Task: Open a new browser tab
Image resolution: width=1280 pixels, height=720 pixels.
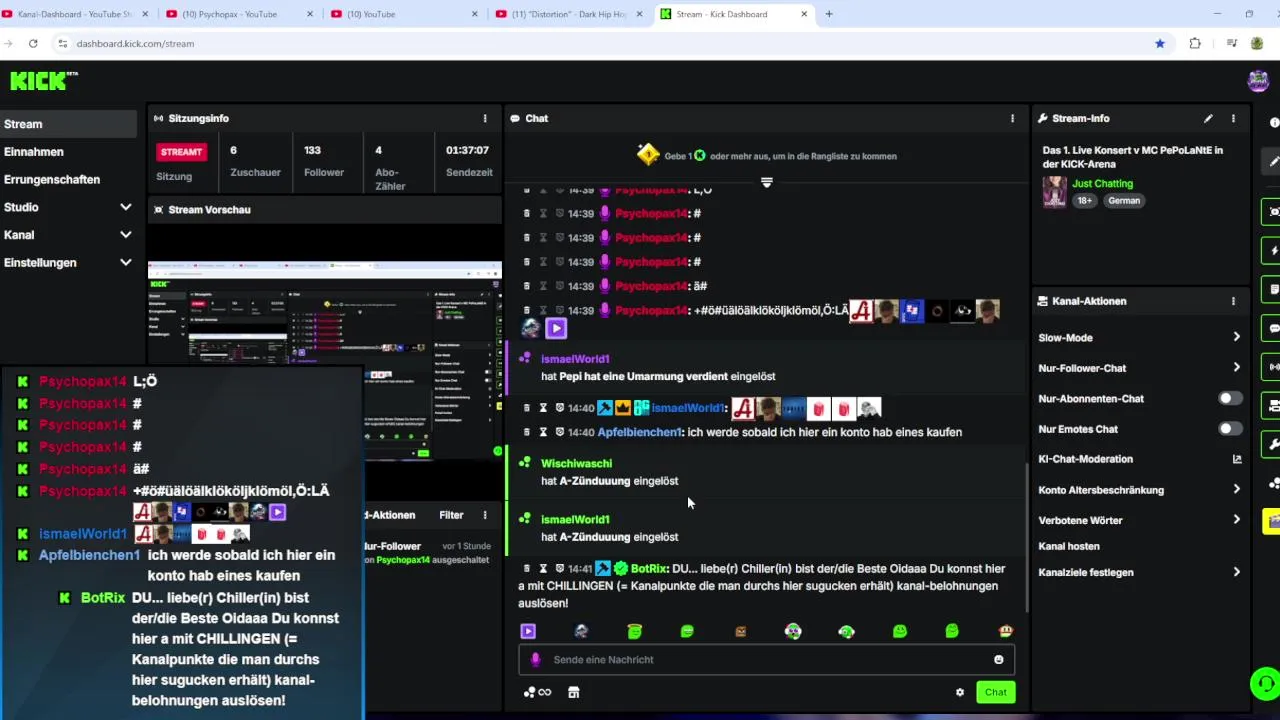Action: (x=828, y=14)
